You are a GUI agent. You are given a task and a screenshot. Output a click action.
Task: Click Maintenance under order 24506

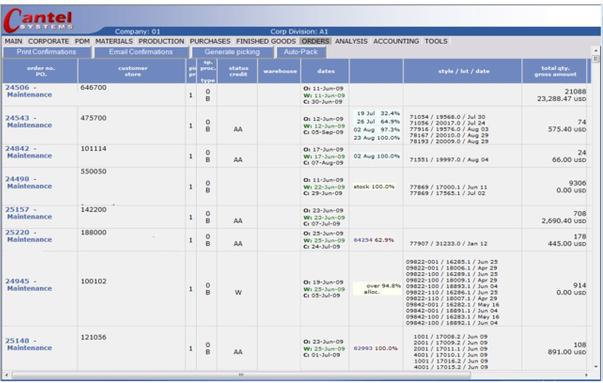(30, 95)
